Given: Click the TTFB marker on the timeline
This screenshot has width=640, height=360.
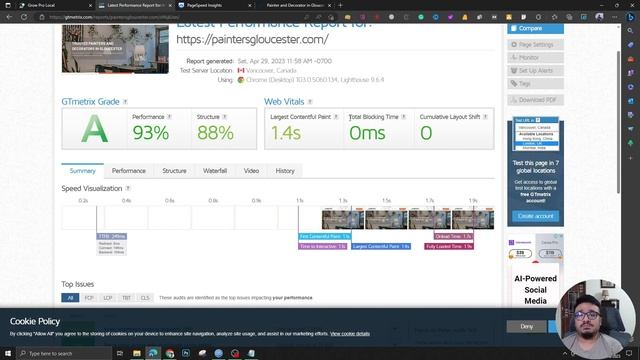Looking at the screenshot, I should coord(111,236).
